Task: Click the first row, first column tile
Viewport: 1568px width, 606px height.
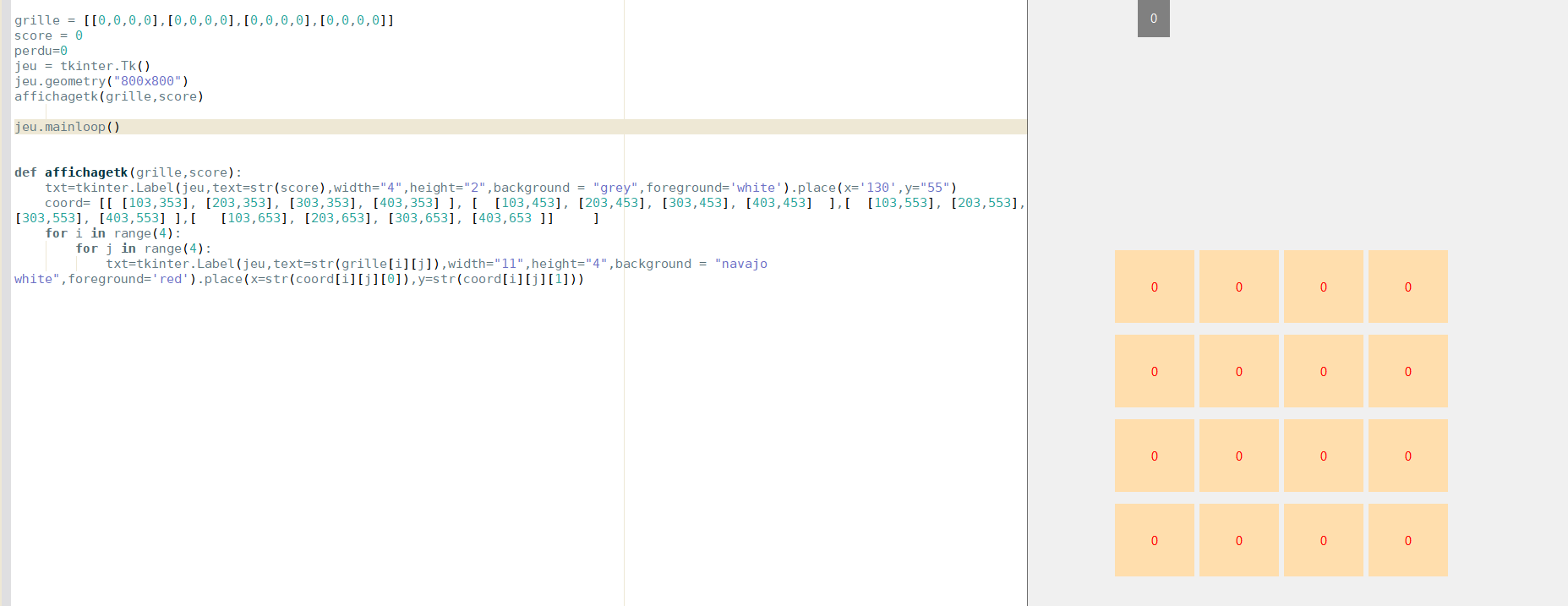Action: click(x=1154, y=287)
